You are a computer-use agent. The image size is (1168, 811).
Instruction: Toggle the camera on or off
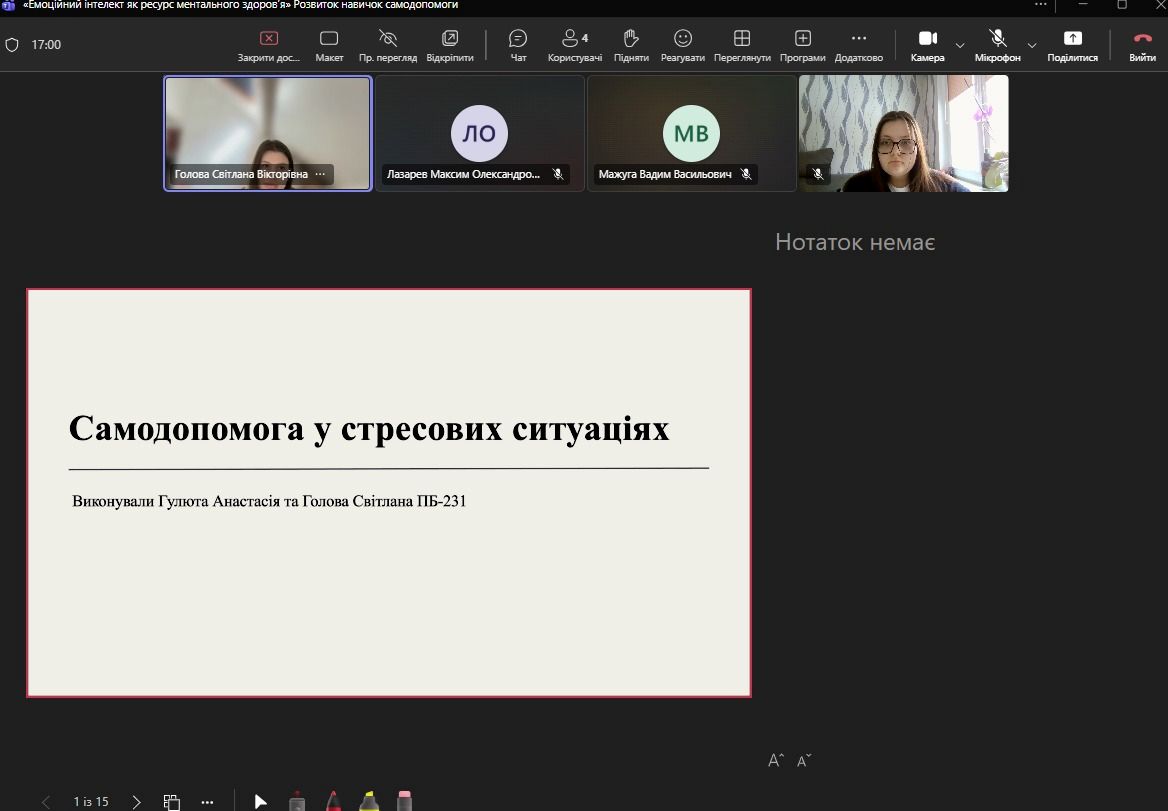coord(927,44)
